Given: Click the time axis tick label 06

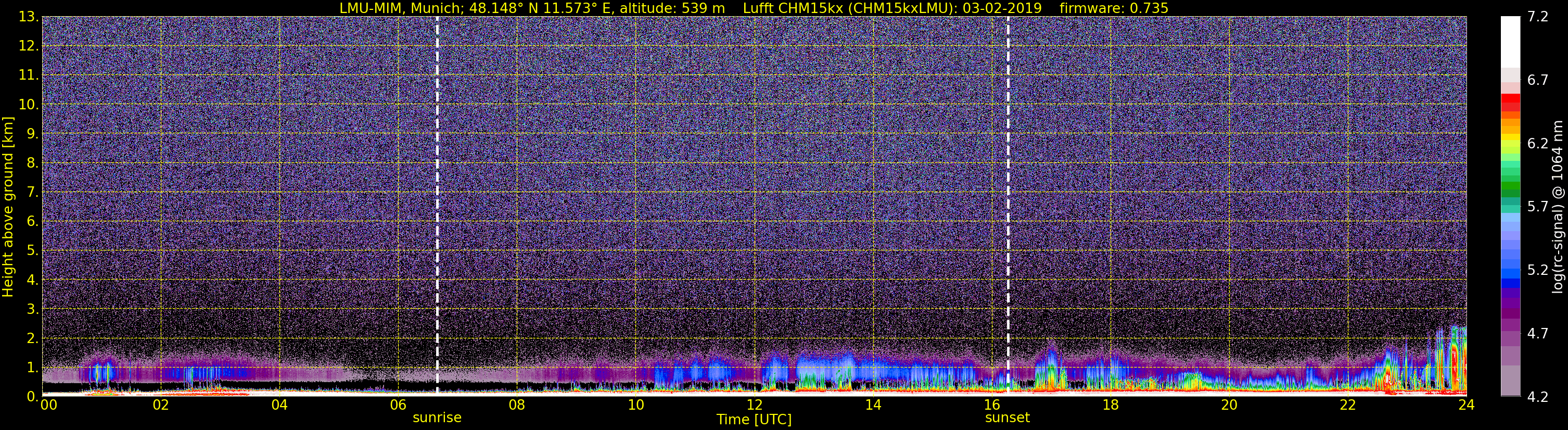Looking at the screenshot, I should pos(398,405).
